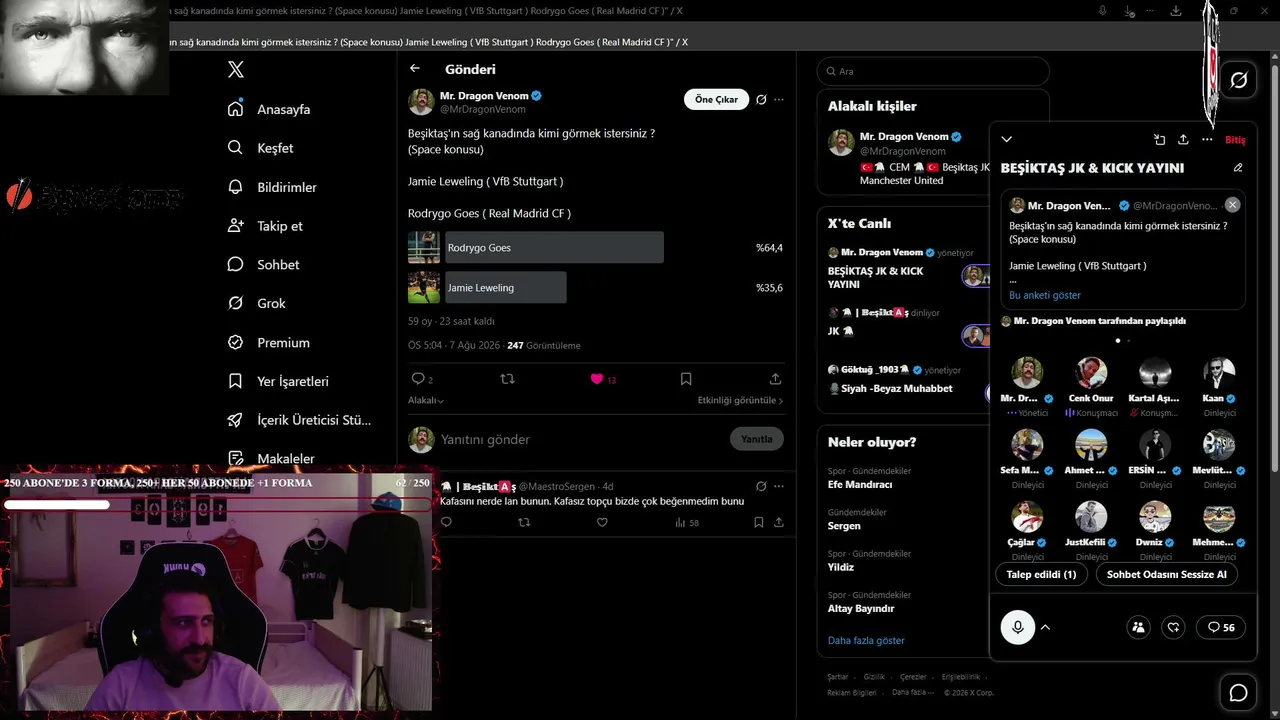Screen dimensions: 1280x720
Task: Vote for Jamie Leweling in the poll
Action: [506, 288]
